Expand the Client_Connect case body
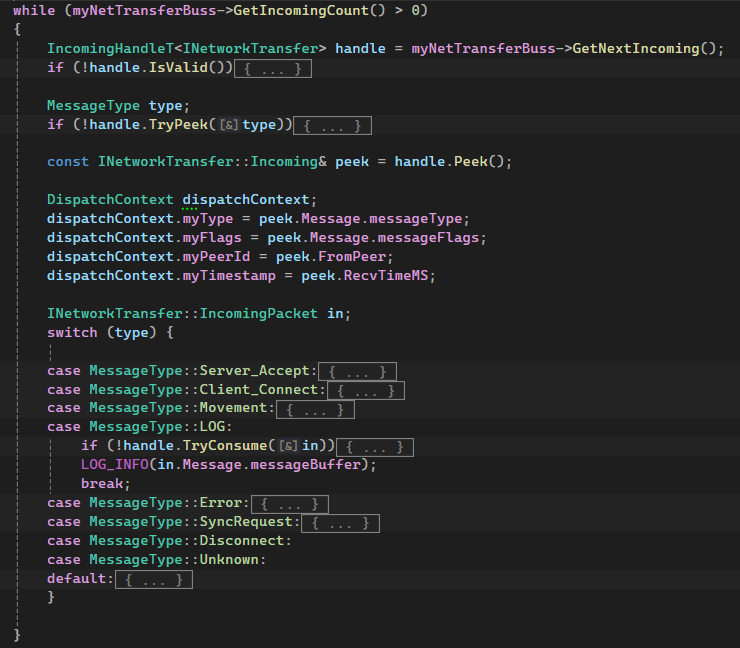The width and height of the screenshot is (740, 648). coord(367,390)
